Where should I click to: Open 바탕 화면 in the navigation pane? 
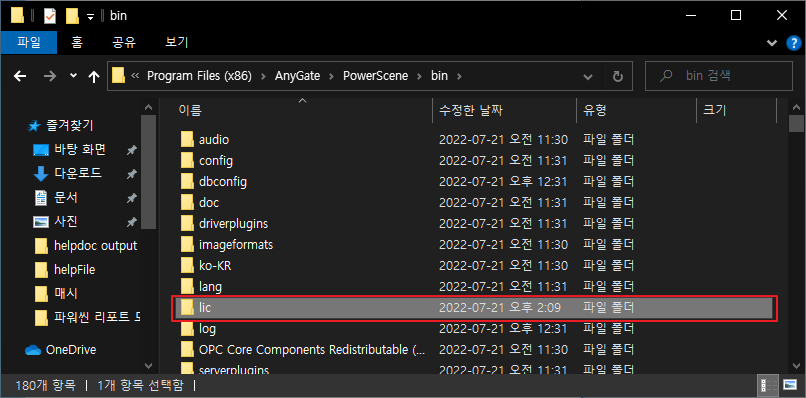[x=80, y=149]
